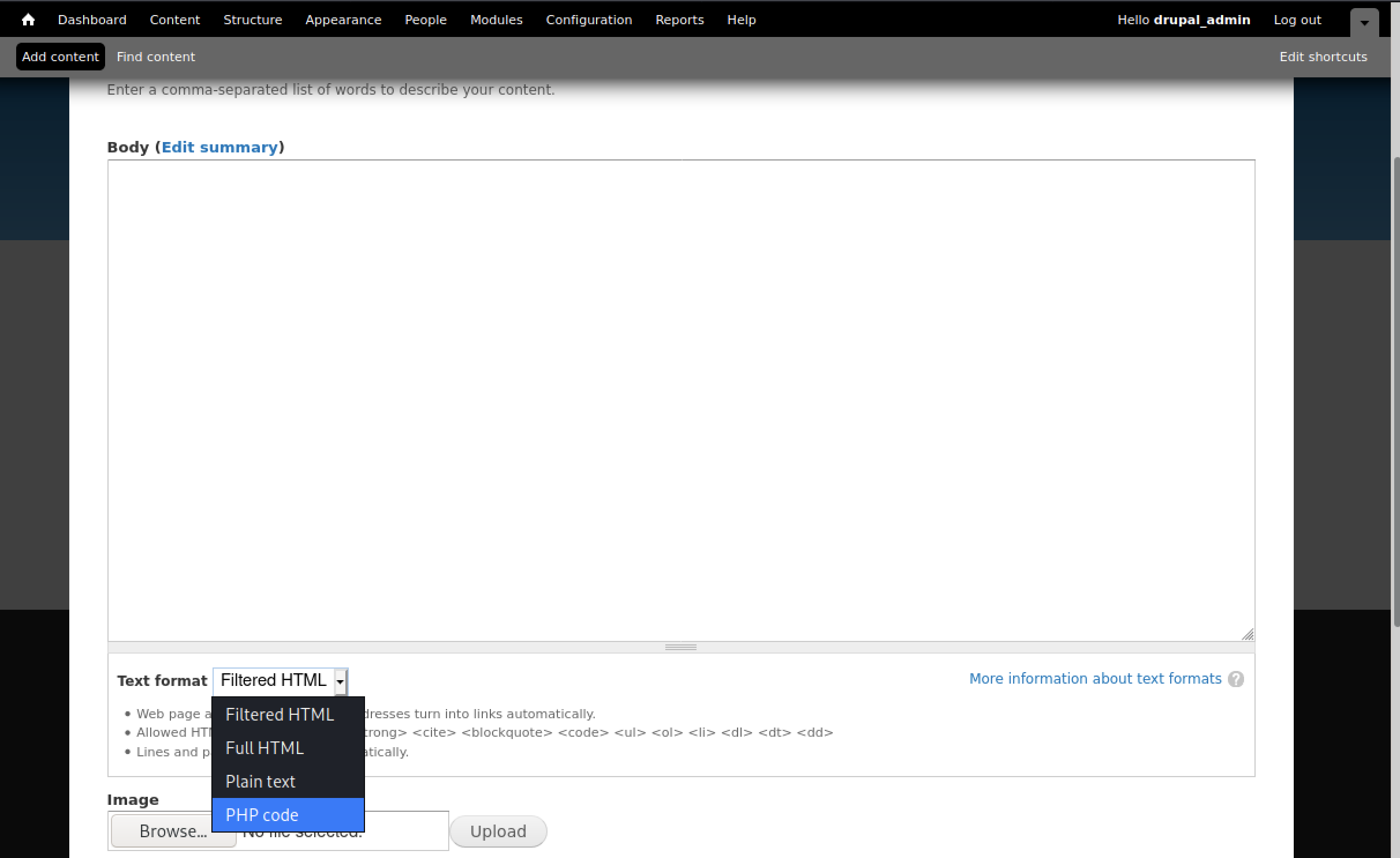The width and height of the screenshot is (1400, 858).
Task: Choose Filtered HTML option in list
Action: (288, 714)
